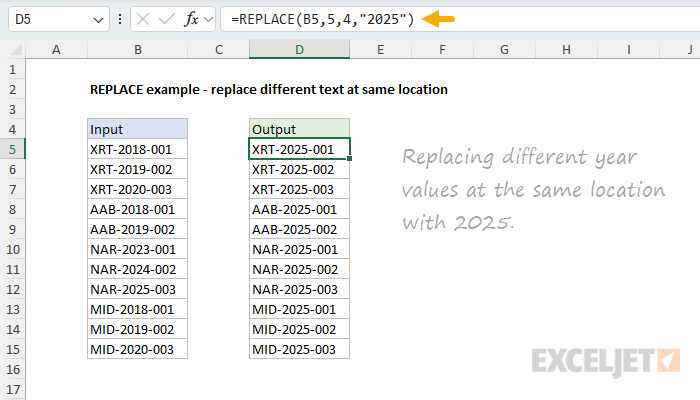Select column A header

56,49
